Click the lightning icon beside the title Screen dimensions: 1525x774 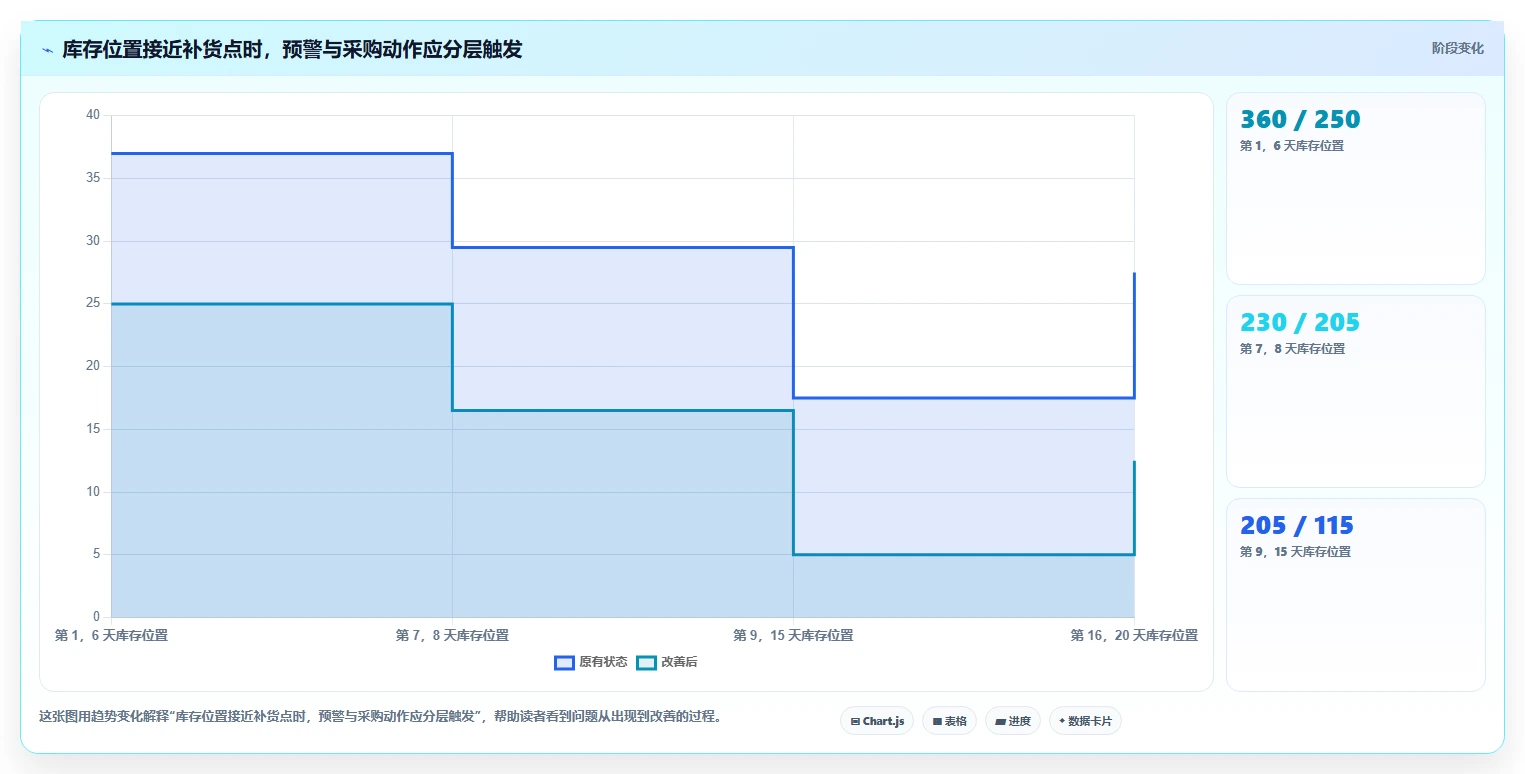click(x=47, y=50)
